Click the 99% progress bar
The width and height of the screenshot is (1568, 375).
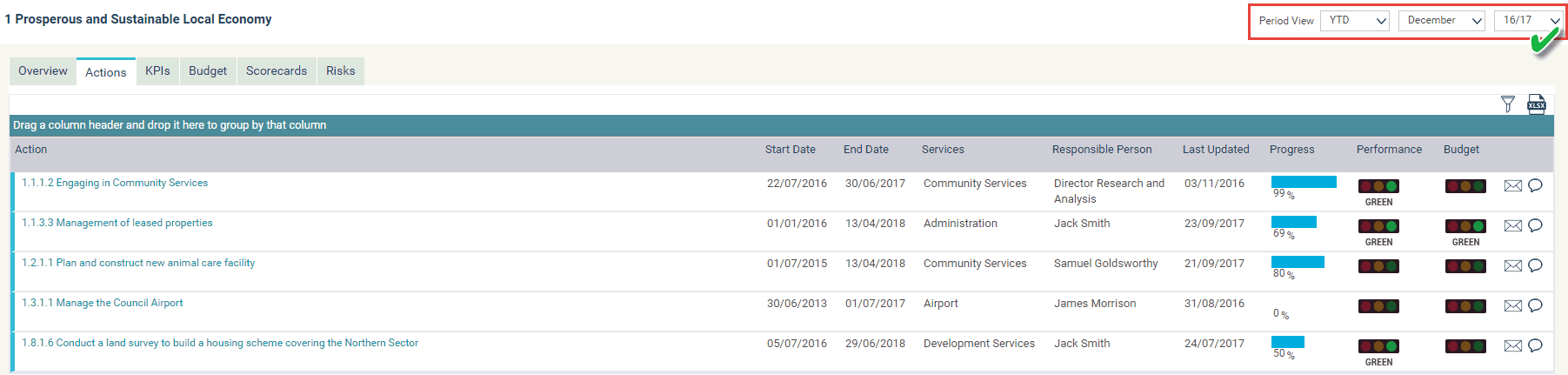click(x=1304, y=182)
